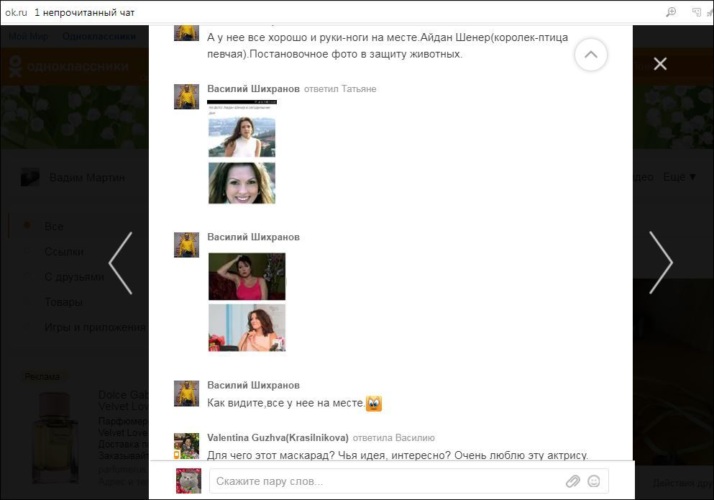Image resolution: width=714 pixels, height=500 pixels.
Task: Go to next photo with right arrow
Action: click(x=661, y=263)
